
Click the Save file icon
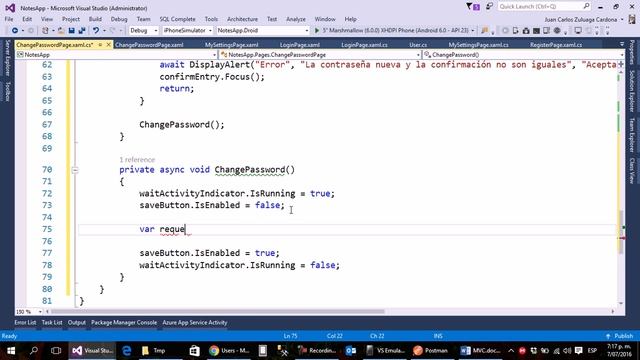[71, 31]
